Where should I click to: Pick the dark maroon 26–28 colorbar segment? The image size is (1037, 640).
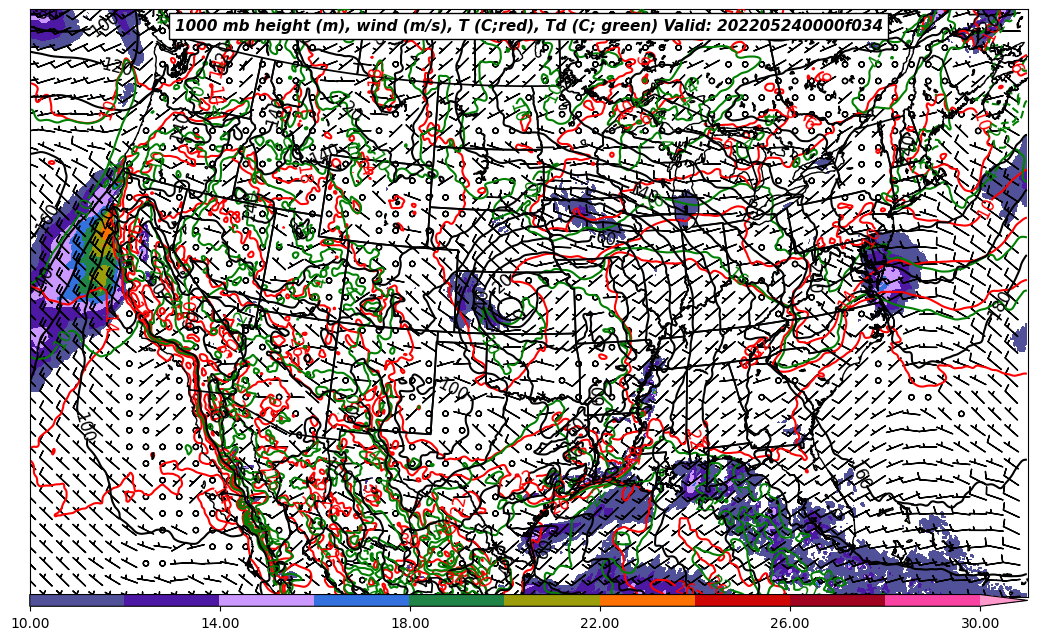point(837,600)
